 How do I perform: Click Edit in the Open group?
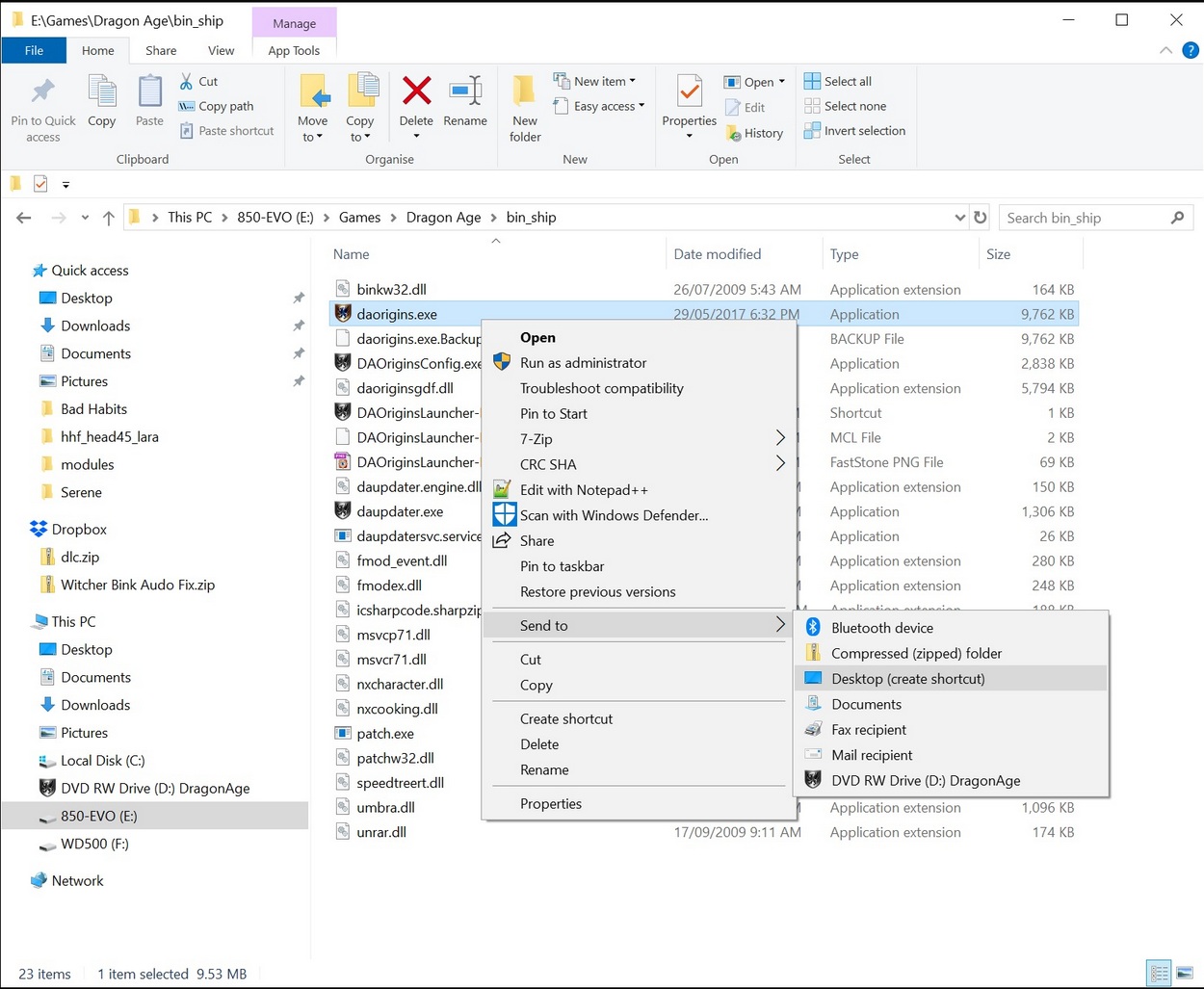coord(746,108)
